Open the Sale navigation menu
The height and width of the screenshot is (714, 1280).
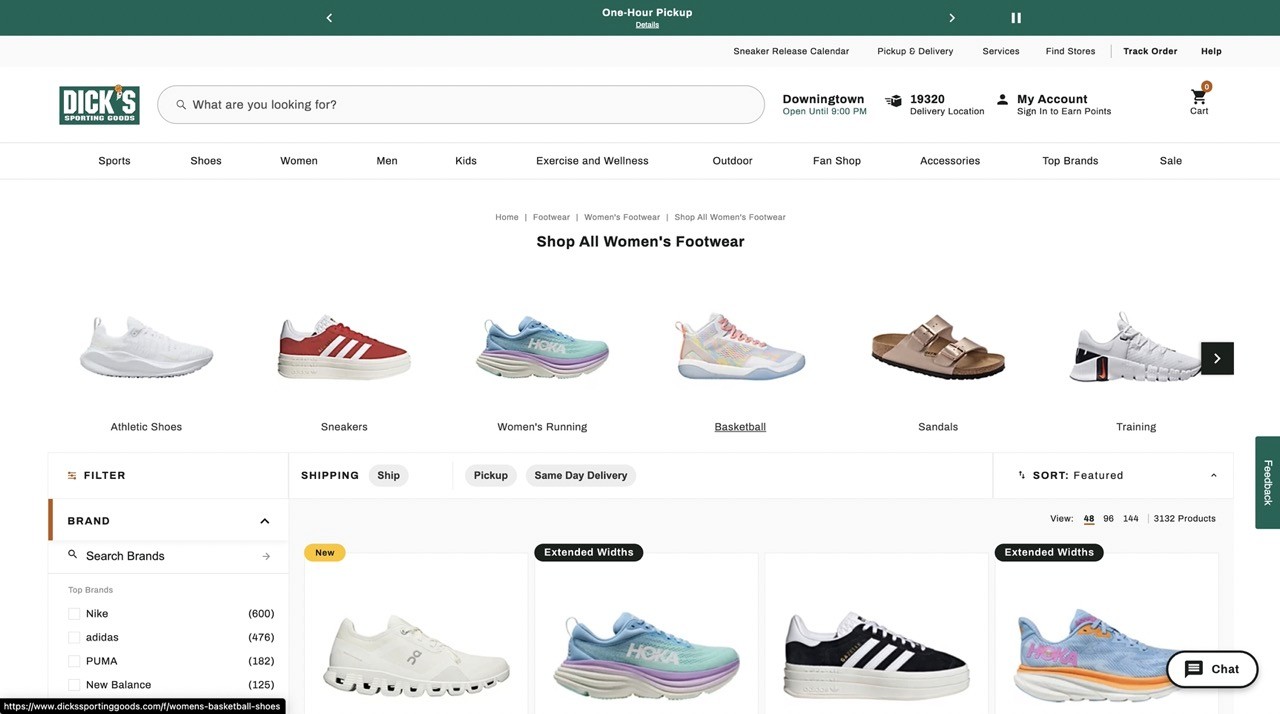coord(1171,161)
